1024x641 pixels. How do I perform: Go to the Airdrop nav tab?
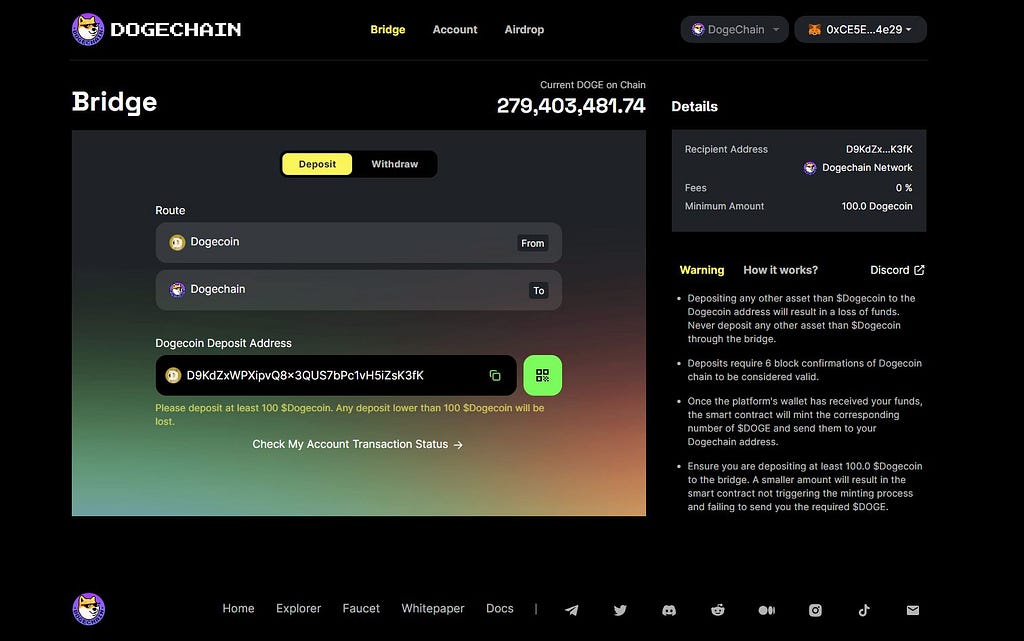click(524, 29)
